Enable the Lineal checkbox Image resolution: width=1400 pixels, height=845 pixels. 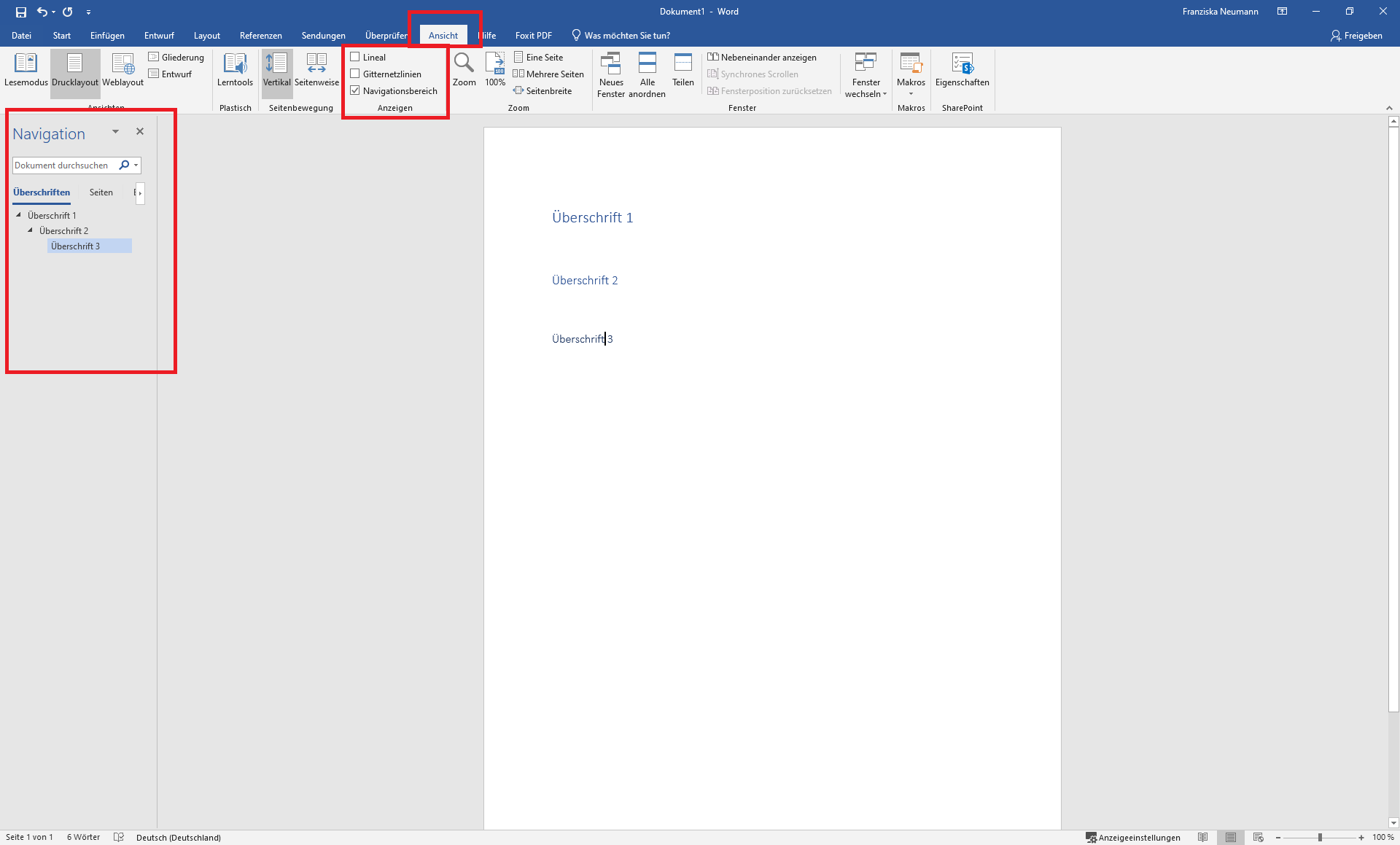coord(355,57)
